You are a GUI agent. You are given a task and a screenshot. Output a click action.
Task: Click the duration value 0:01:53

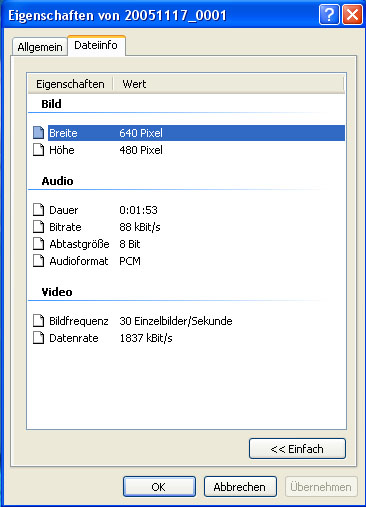138,210
